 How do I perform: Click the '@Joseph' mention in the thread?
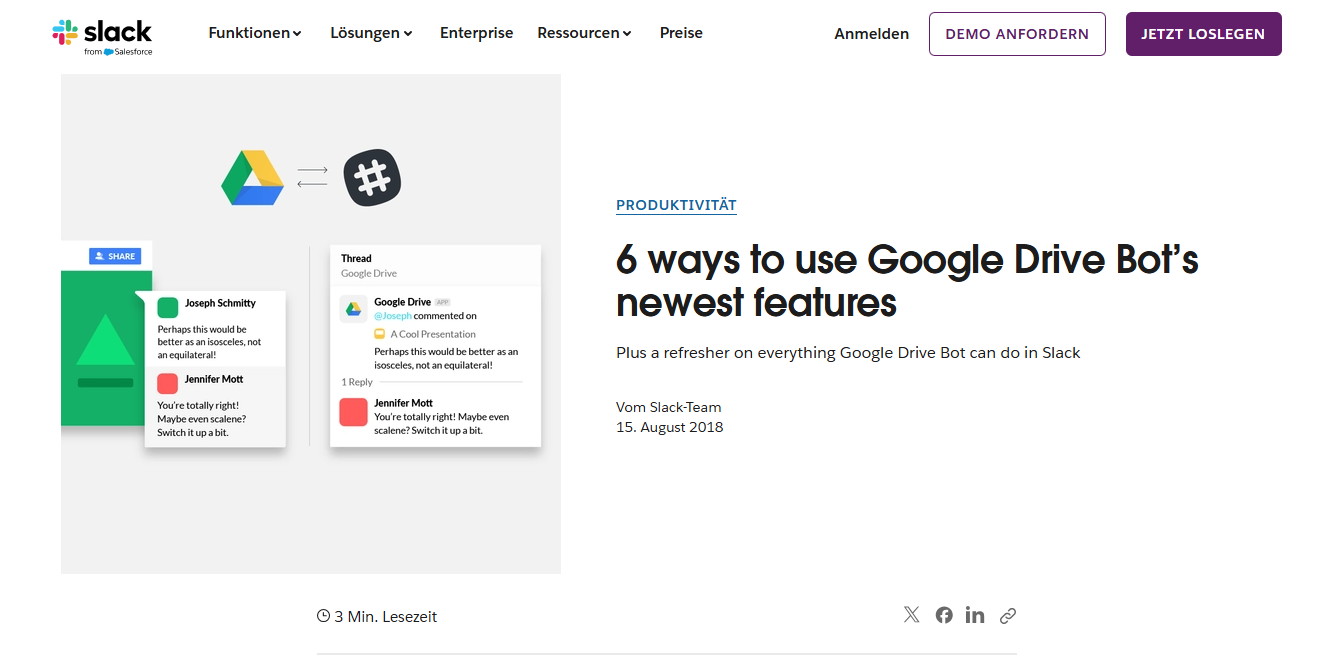pyautogui.click(x=392, y=316)
